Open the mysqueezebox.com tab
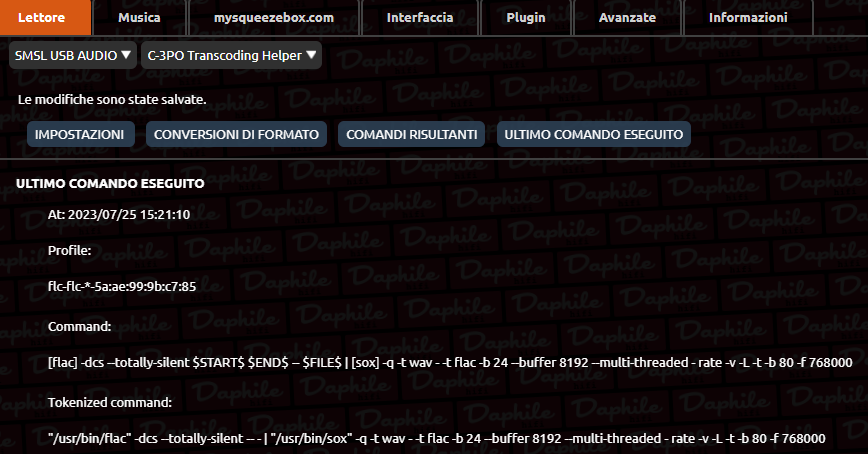 point(274,18)
